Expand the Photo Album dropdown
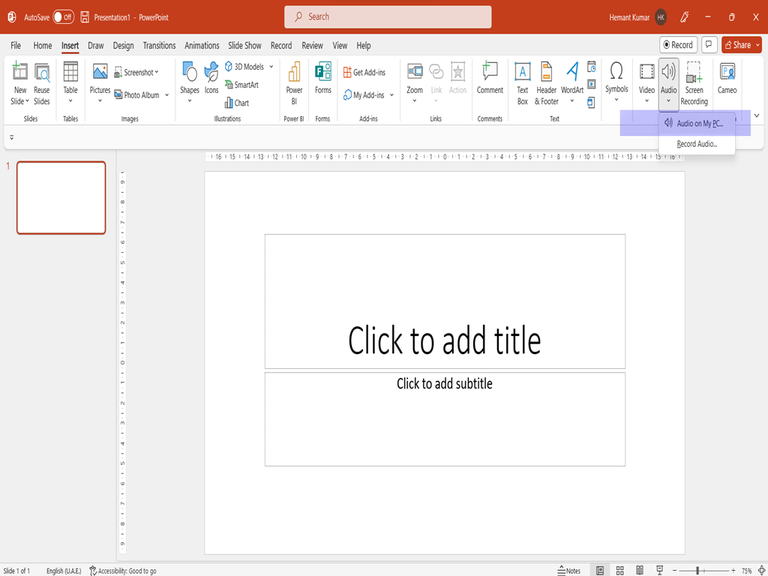This screenshot has width=768, height=576. pos(165,95)
